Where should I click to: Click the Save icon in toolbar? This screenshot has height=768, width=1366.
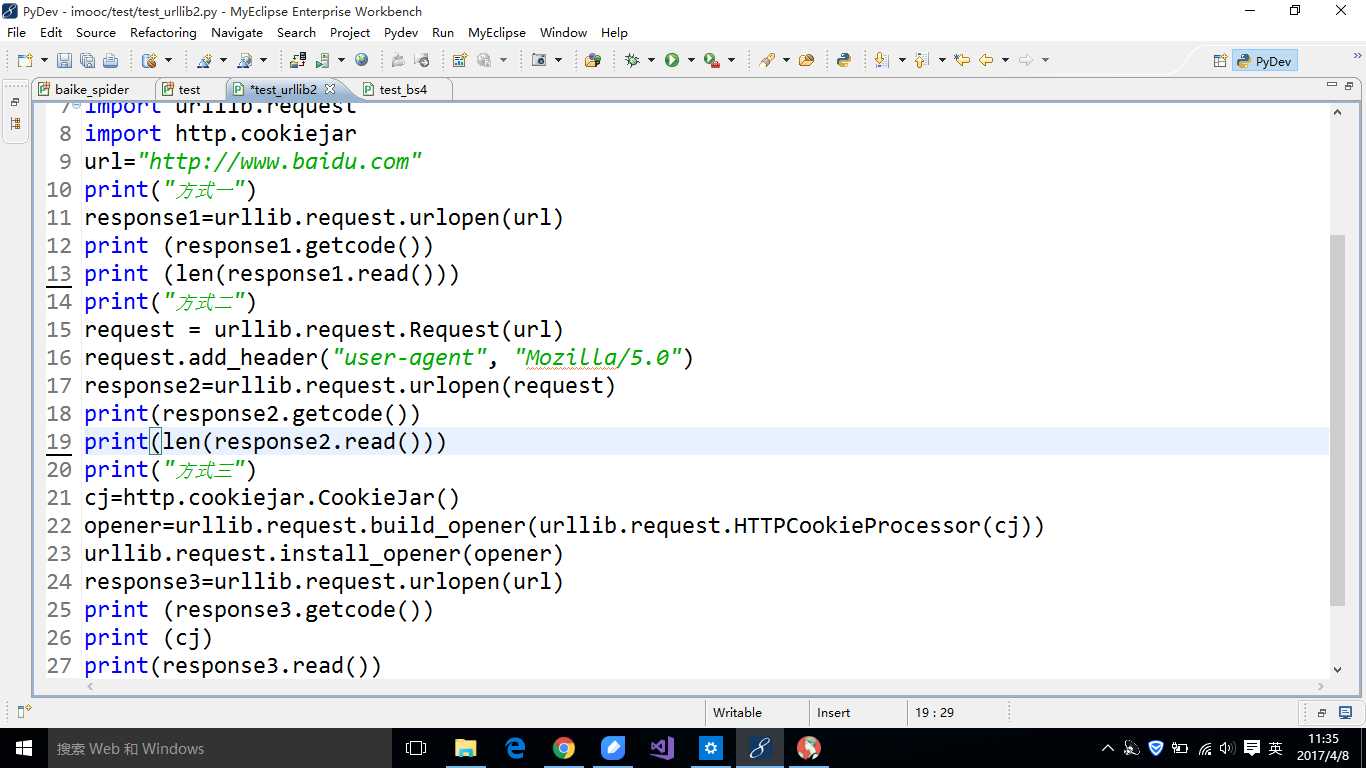(x=64, y=61)
